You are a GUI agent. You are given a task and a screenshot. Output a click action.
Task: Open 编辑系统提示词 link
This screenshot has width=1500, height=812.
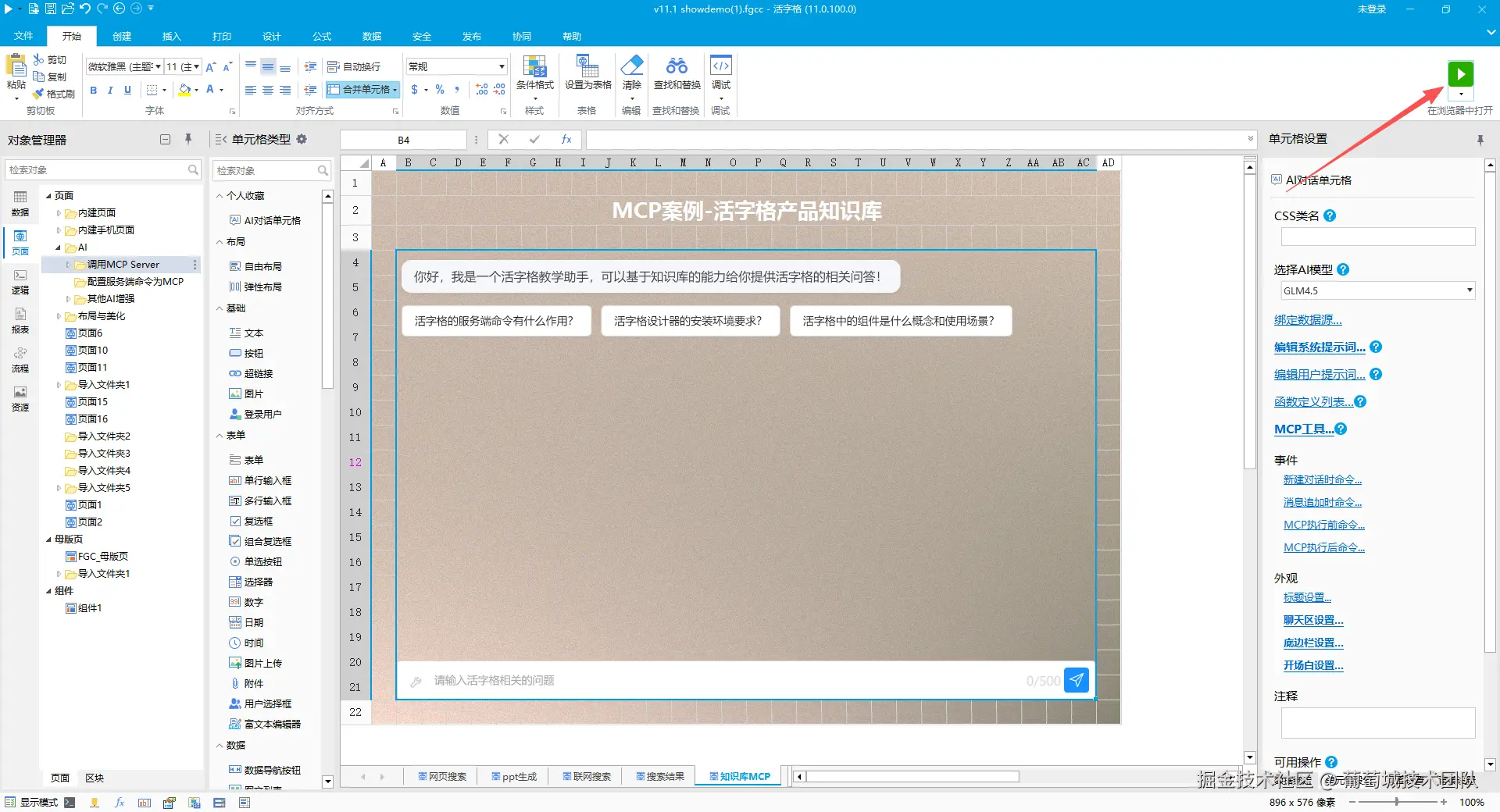(1320, 347)
